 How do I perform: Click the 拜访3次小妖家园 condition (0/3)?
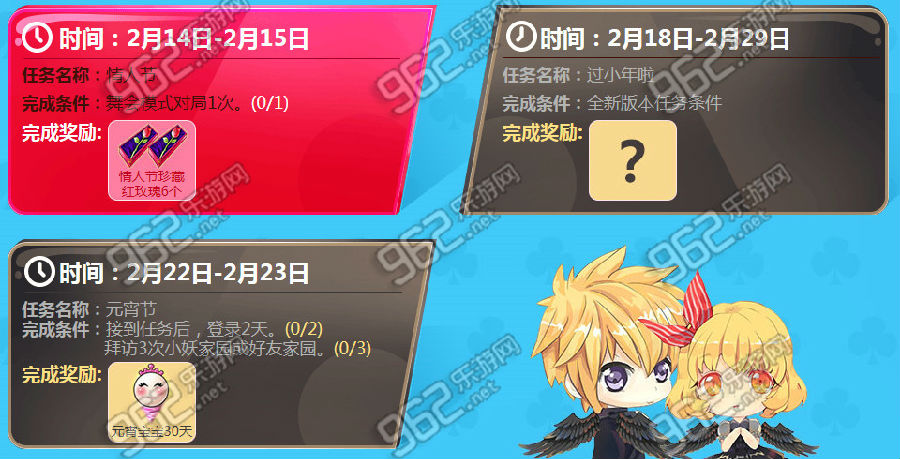click(x=238, y=347)
